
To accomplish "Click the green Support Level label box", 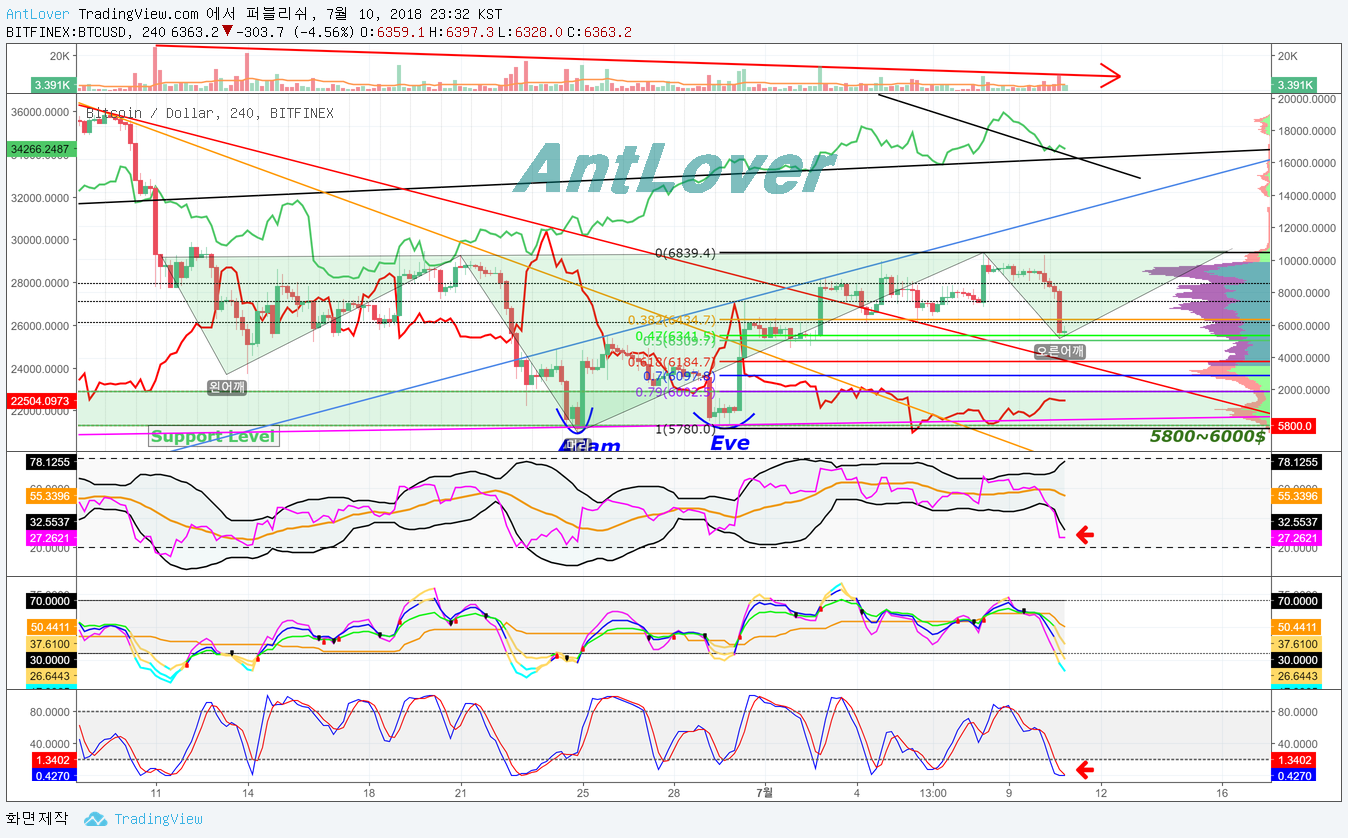I will [214, 436].
